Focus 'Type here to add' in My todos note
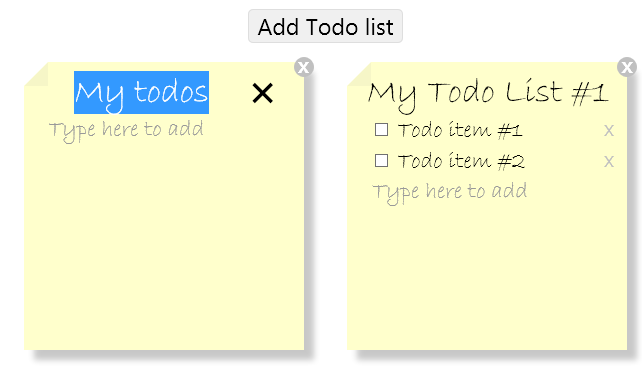Screen dimensions: 642x368 click(x=126, y=130)
